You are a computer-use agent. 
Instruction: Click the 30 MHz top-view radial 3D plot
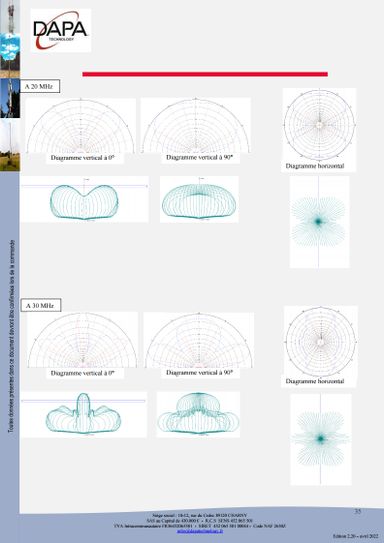pos(321,439)
